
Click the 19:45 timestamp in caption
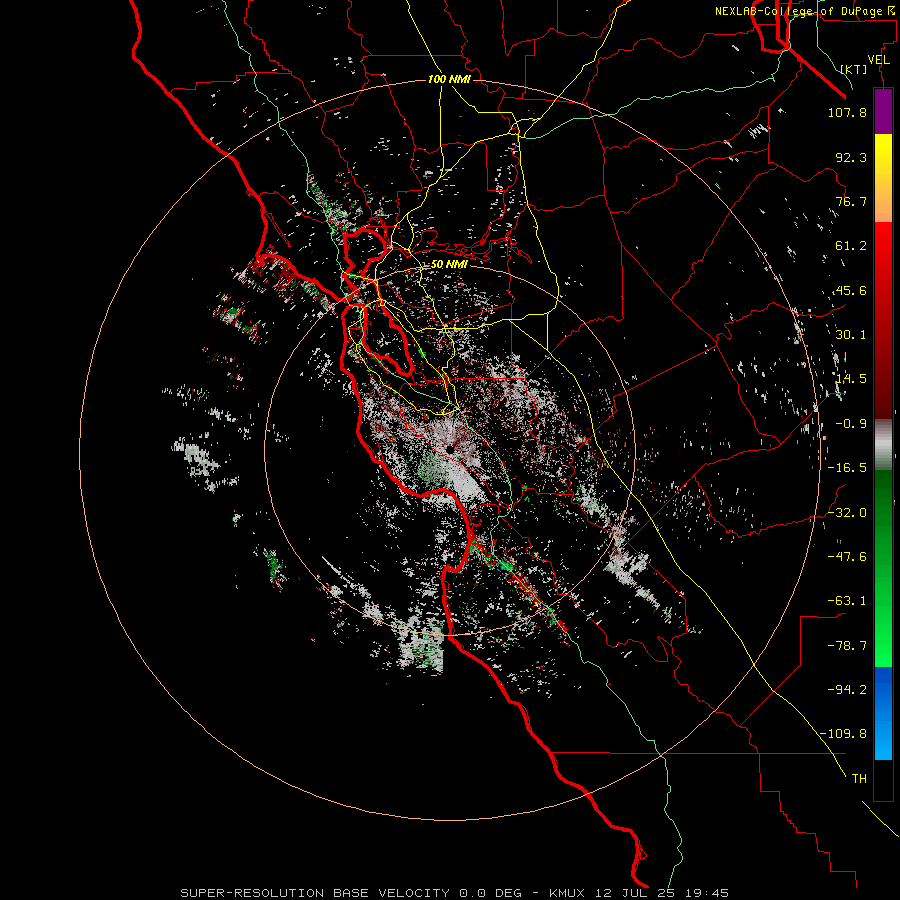(x=708, y=893)
